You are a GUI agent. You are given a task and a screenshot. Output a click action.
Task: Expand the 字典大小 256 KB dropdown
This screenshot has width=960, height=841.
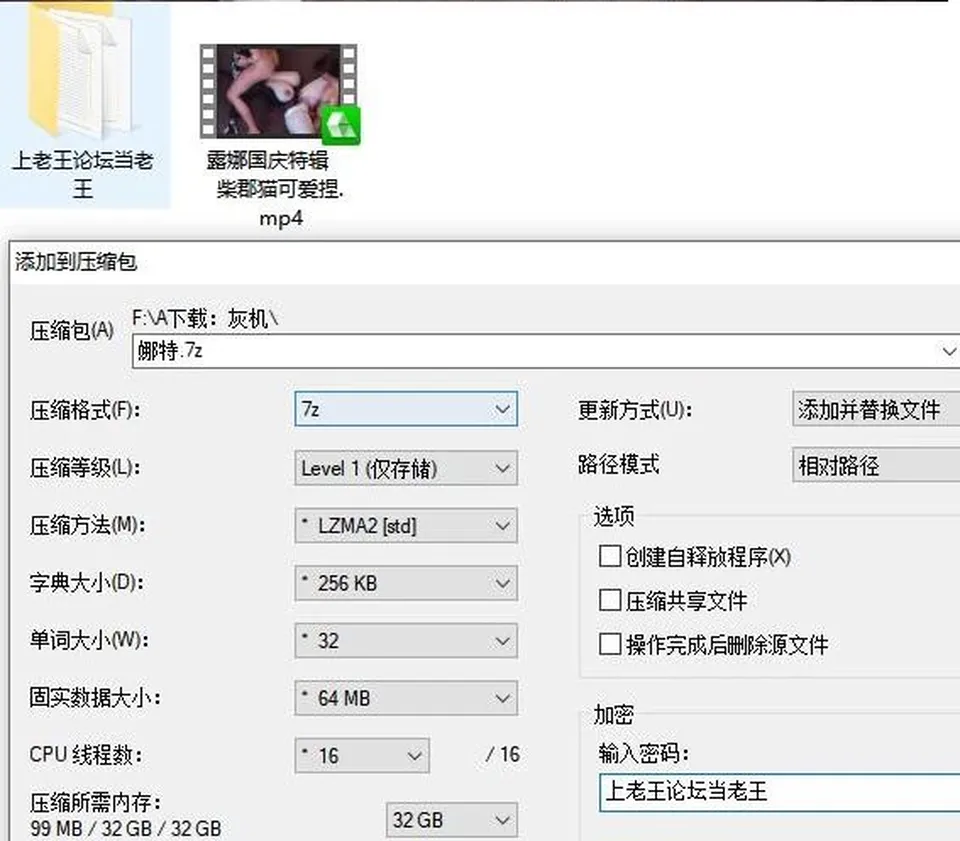(x=406, y=583)
